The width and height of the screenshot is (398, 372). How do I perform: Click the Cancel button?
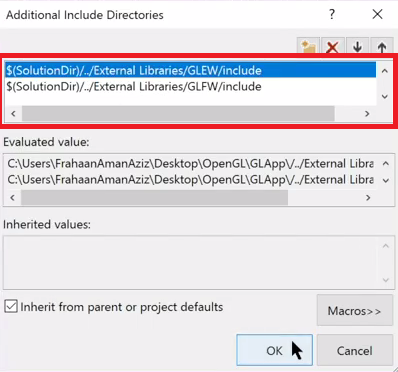(355, 350)
